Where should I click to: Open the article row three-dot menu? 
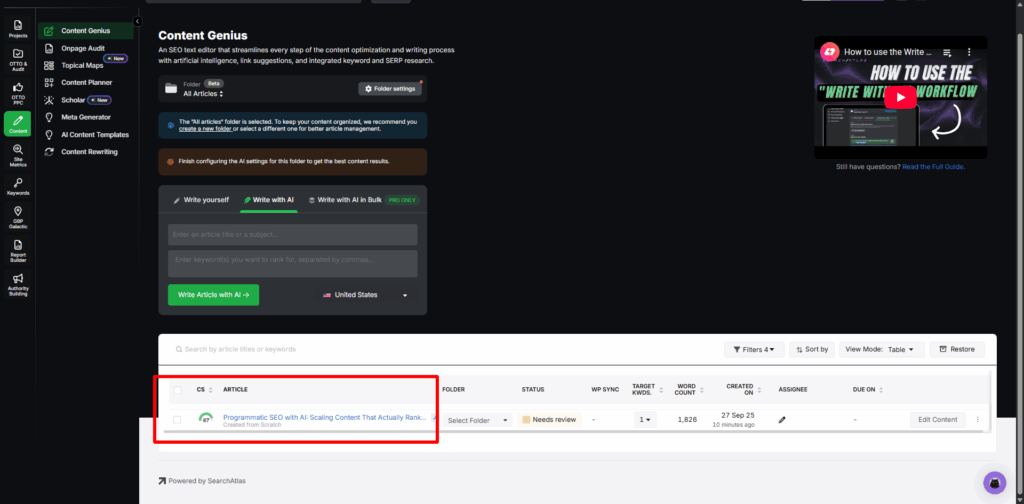tap(978, 420)
